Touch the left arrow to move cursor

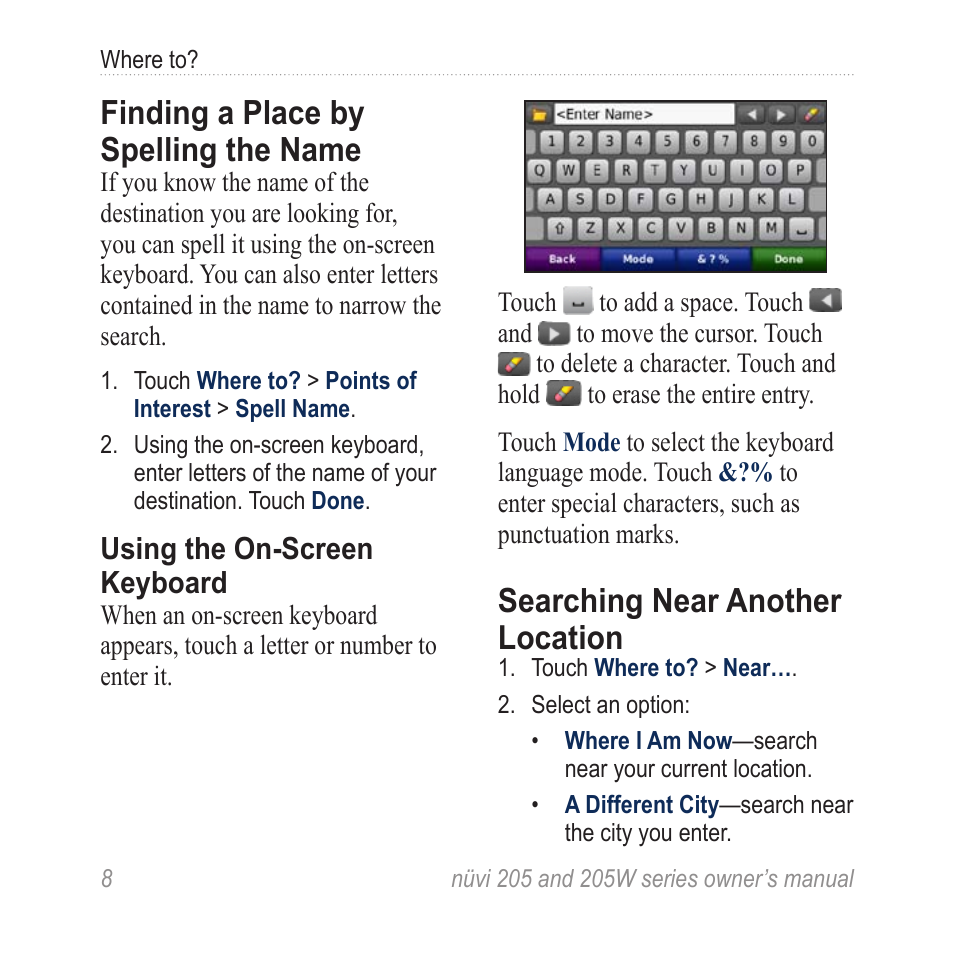(x=752, y=113)
